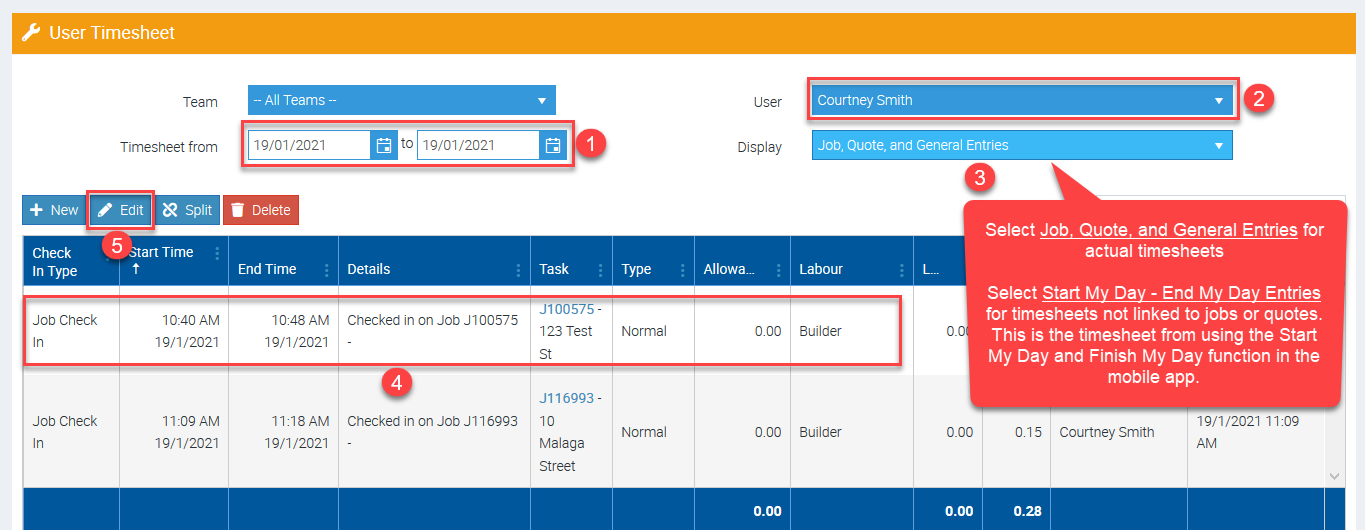Expand the Team dropdown

[x=401, y=101]
